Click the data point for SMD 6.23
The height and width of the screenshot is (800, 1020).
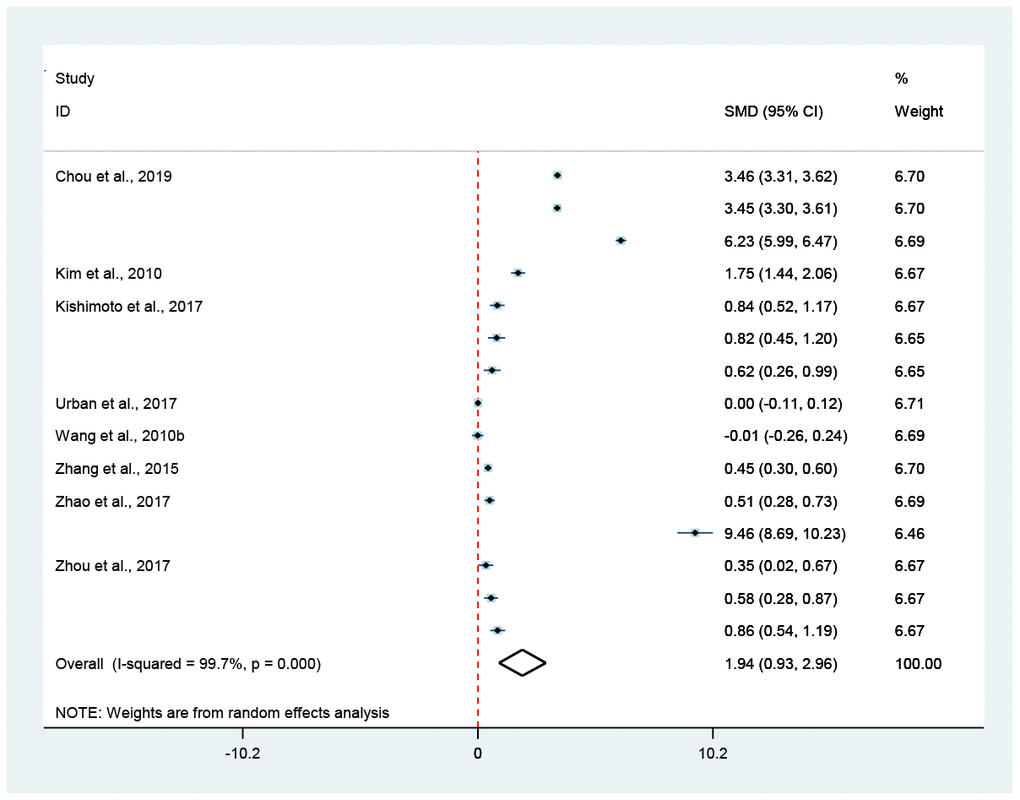(x=621, y=241)
